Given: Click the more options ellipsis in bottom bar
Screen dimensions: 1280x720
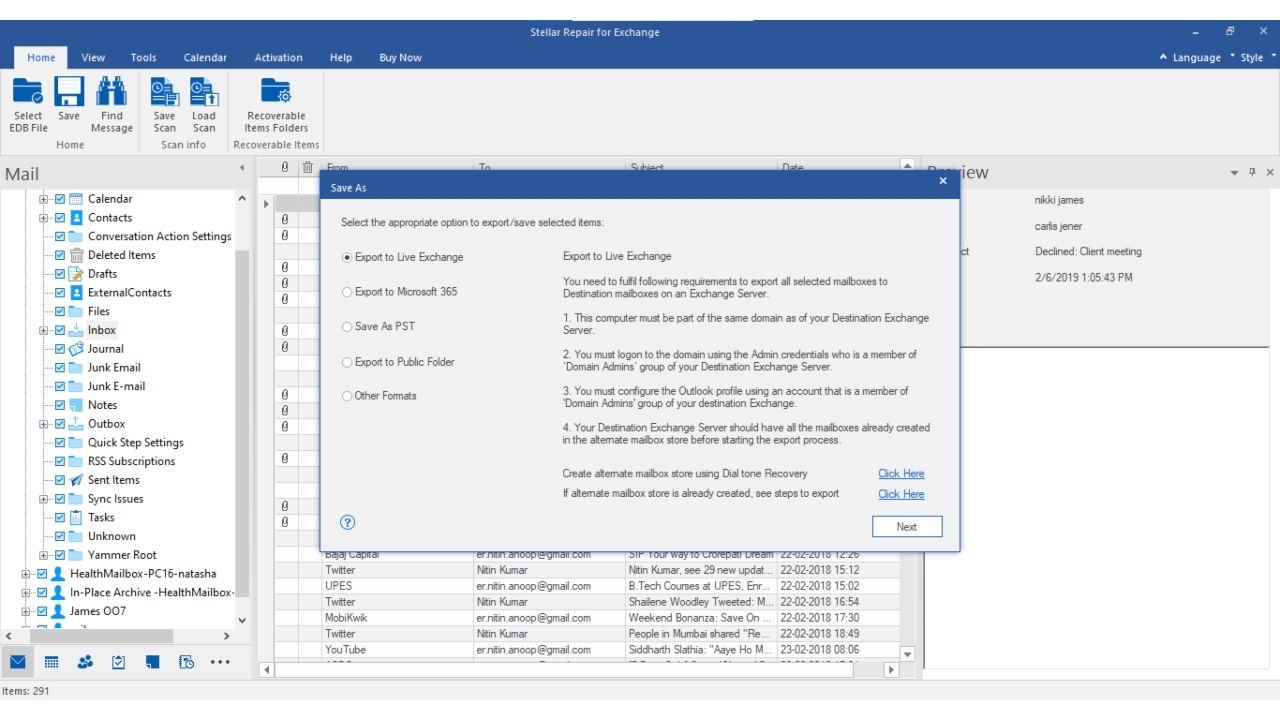Looking at the screenshot, I should click(x=220, y=662).
